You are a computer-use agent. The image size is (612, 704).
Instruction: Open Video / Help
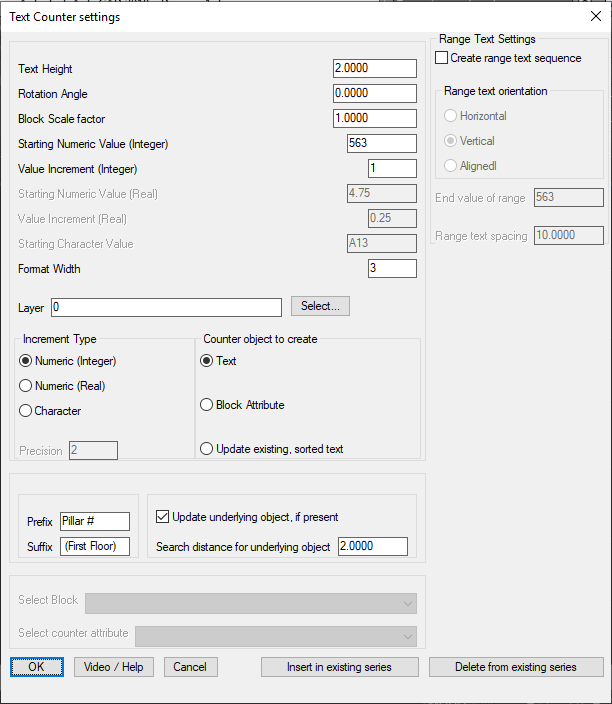(x=114, y=667)
